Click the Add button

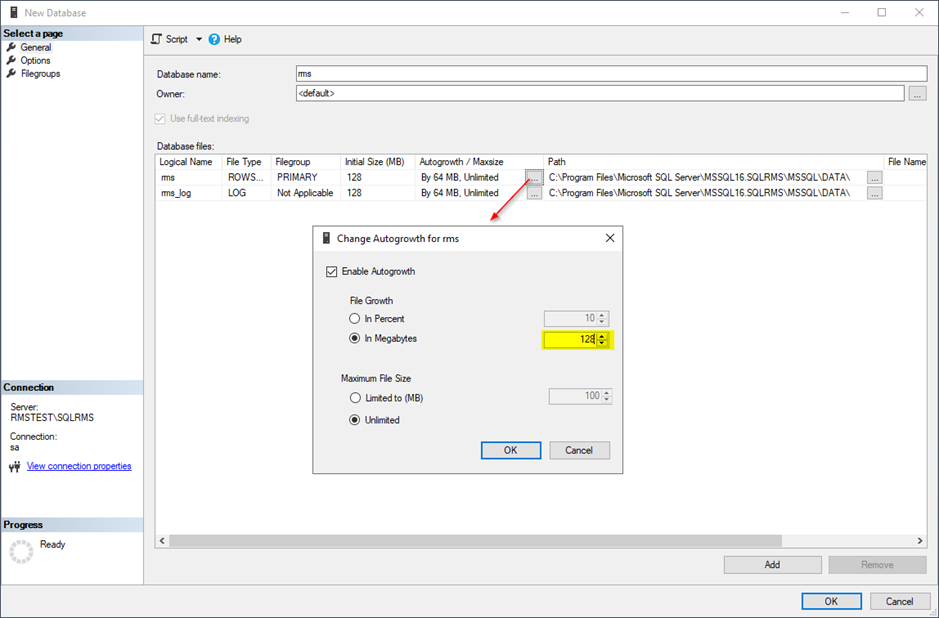773,565
